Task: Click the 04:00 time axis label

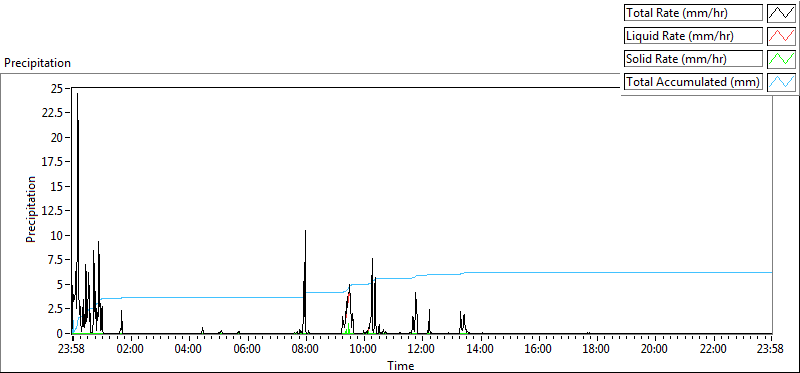Action: pos(189,350)
